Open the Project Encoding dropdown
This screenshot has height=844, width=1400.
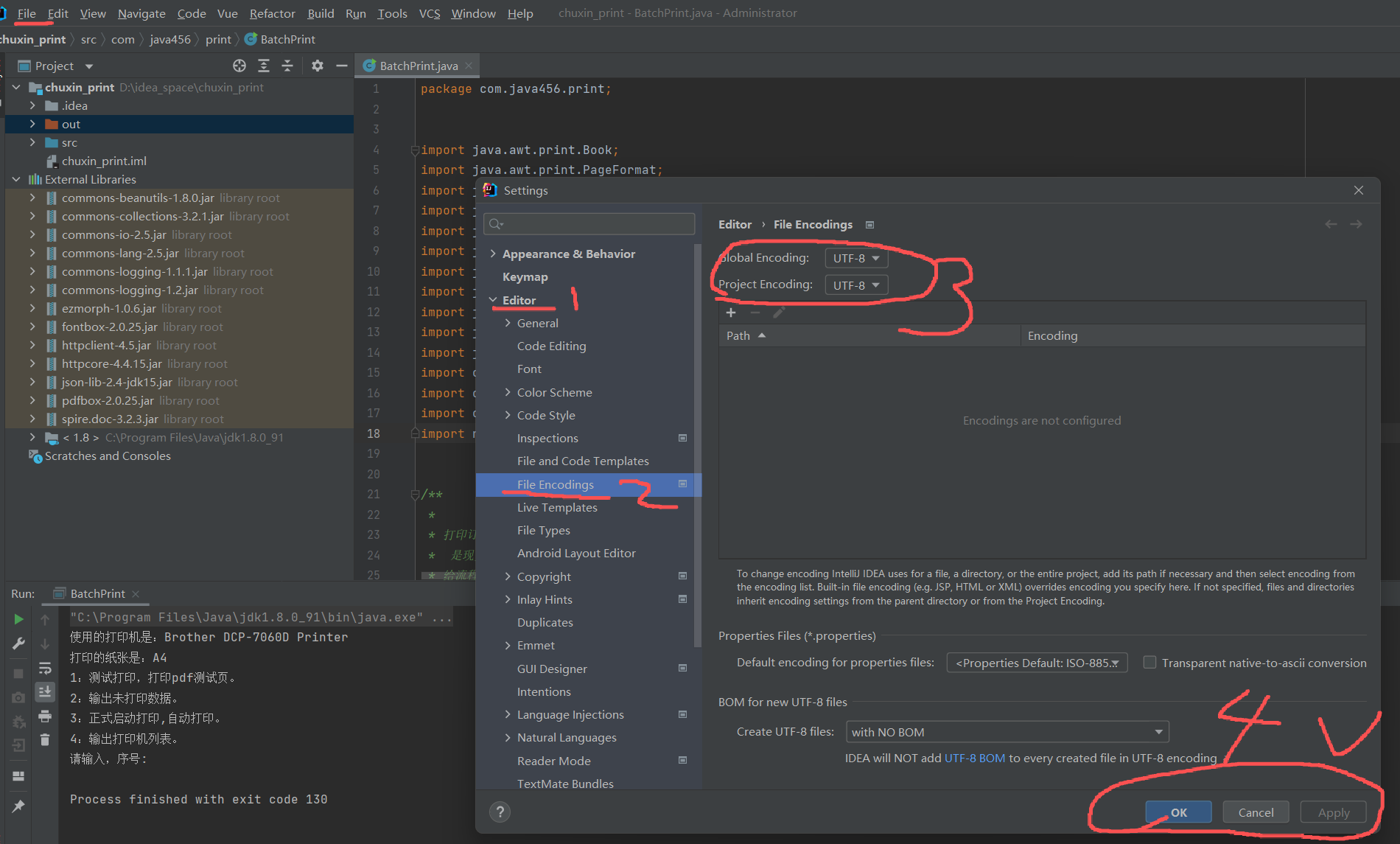tap(855, 285)
